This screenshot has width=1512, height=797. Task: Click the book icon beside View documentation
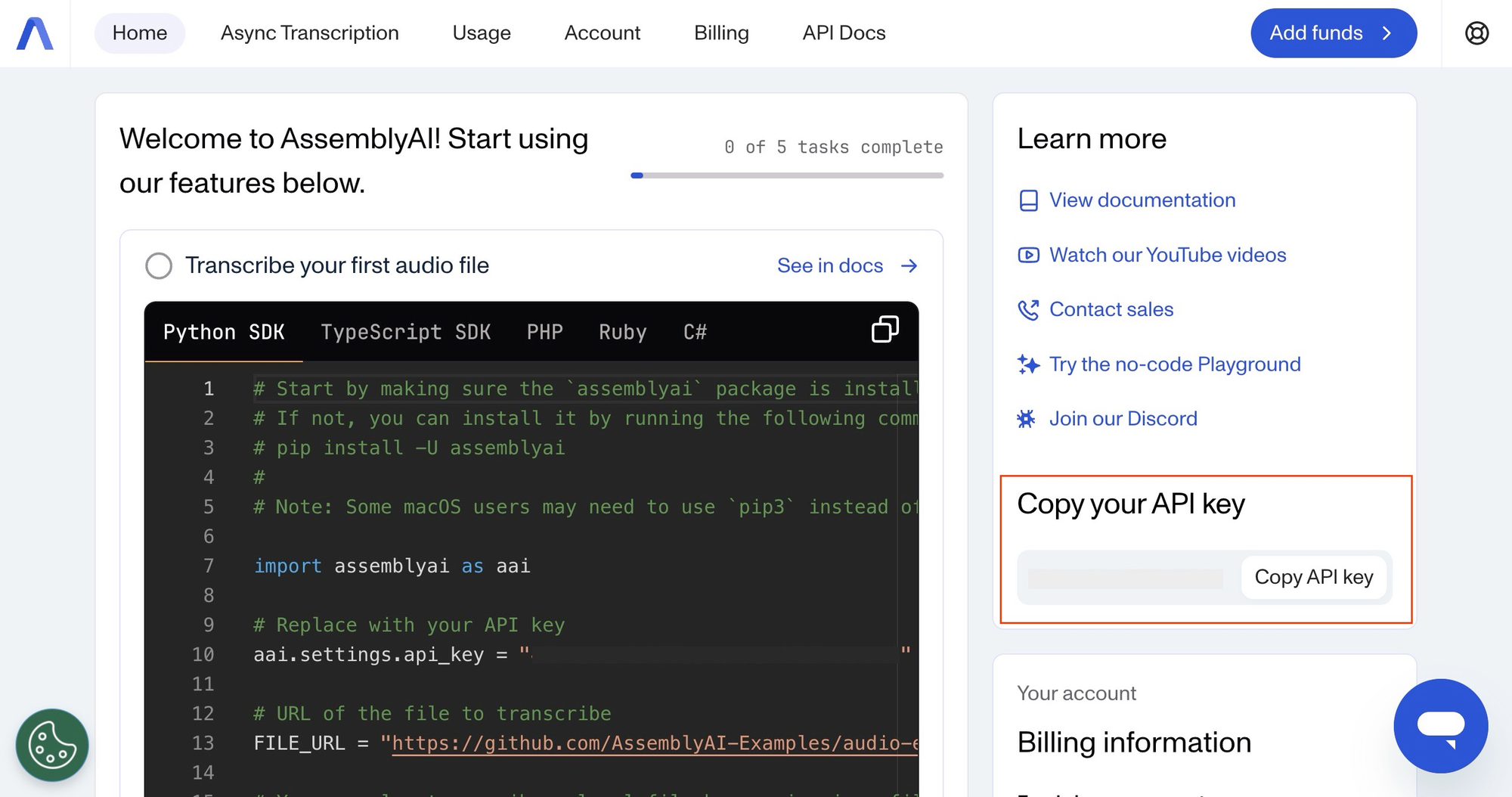pos(1028,200)
